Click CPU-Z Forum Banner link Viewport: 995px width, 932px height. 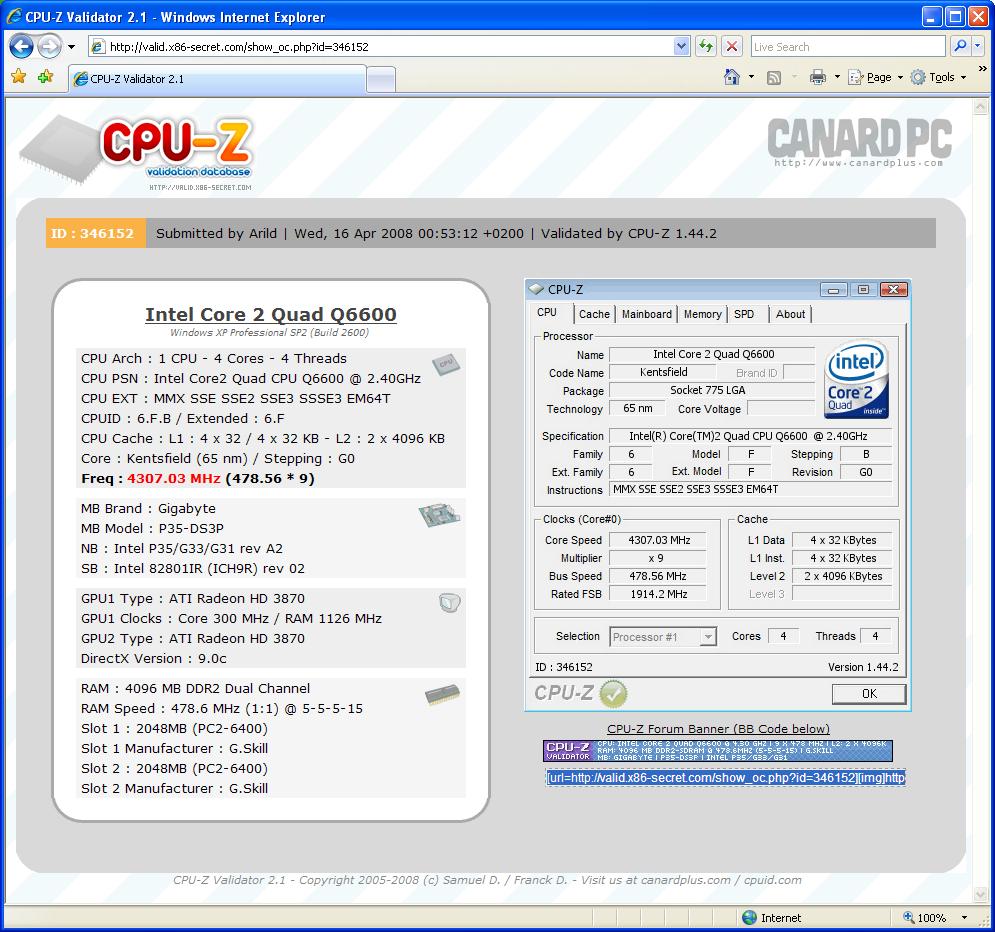pyautogui.click(x=718, y=729)
